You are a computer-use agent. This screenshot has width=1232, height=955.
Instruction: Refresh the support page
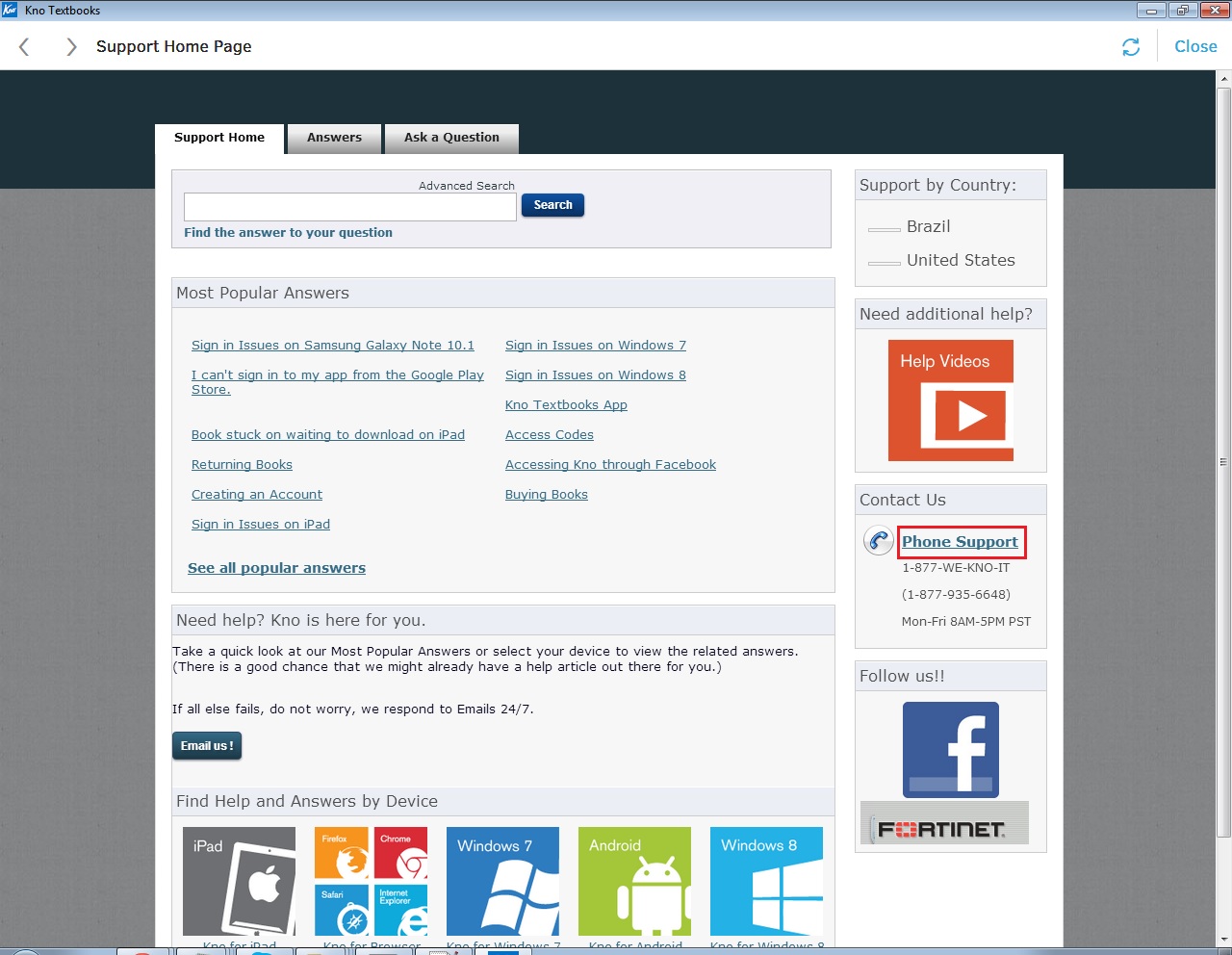coord(1131,46)
